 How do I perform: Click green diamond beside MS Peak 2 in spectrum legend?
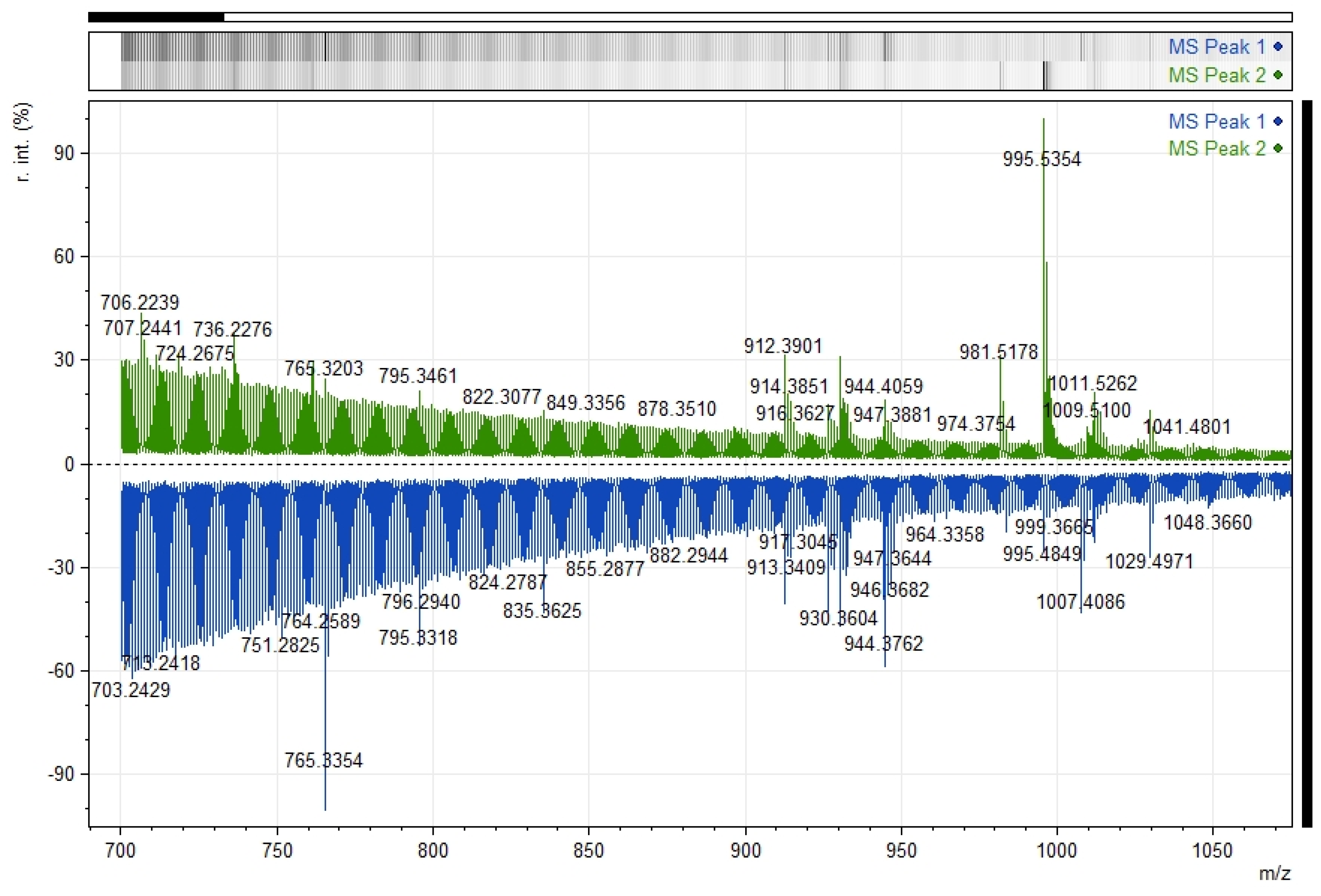pyautogui.click(x=1278, y=149)
